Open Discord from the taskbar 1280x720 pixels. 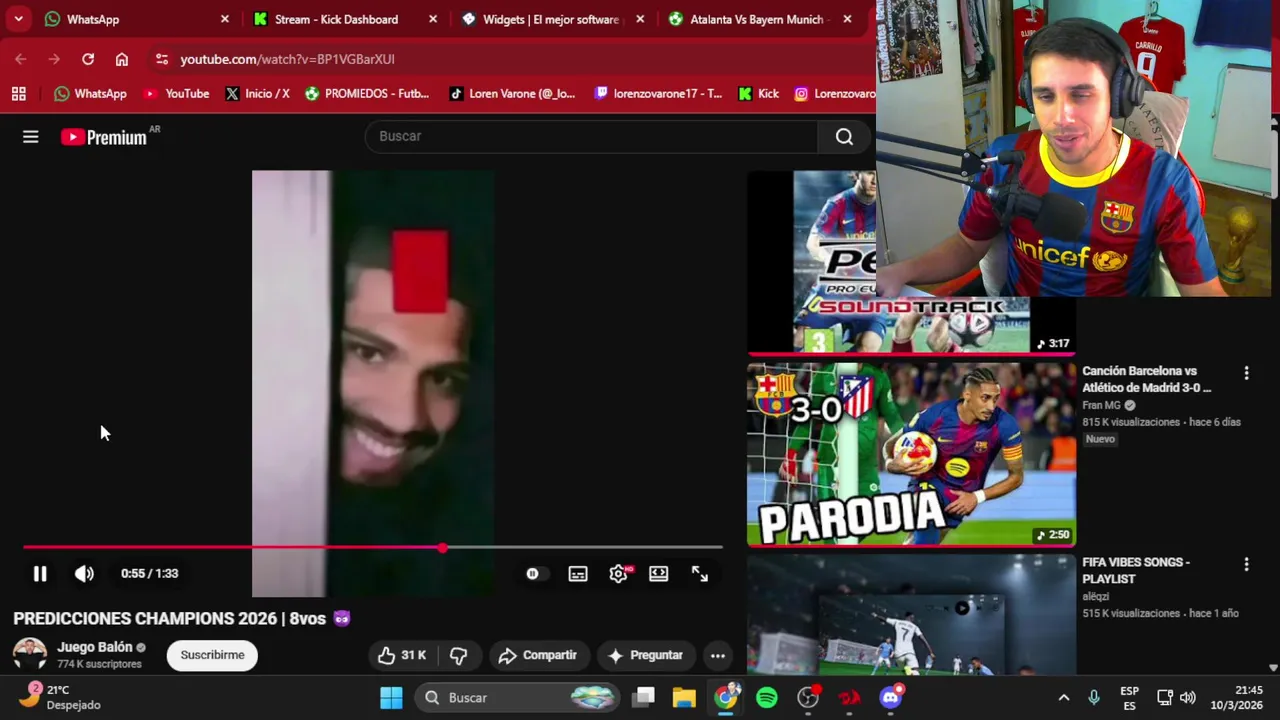[x=890, y=698]
